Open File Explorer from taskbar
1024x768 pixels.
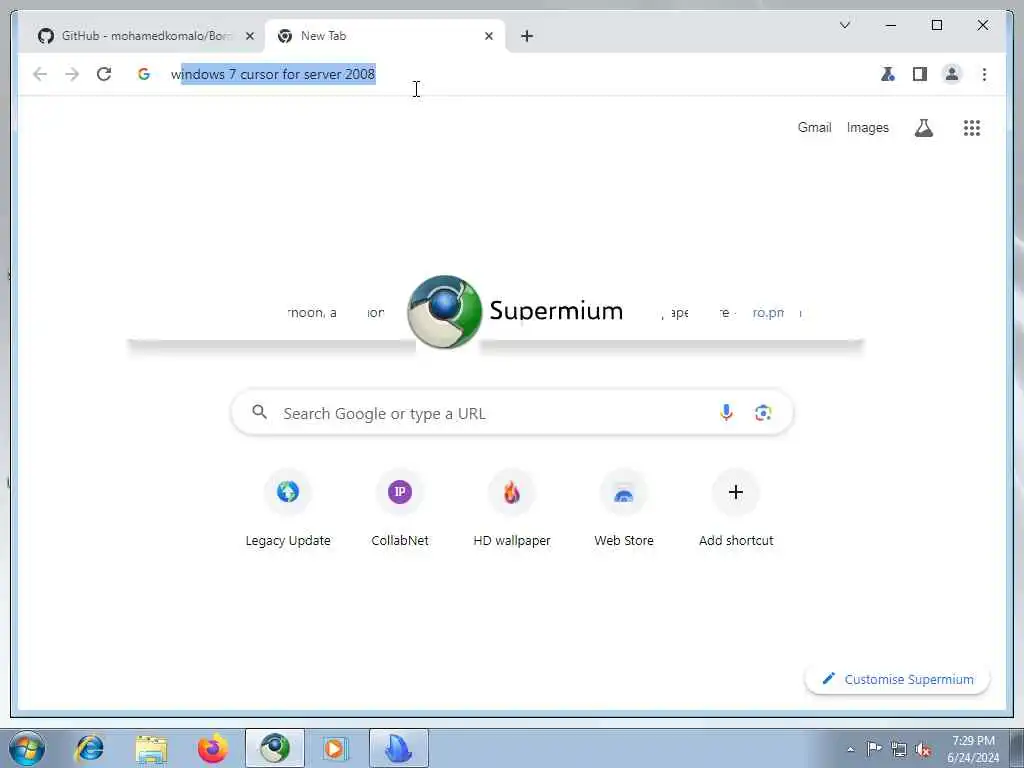coord(152,748)
